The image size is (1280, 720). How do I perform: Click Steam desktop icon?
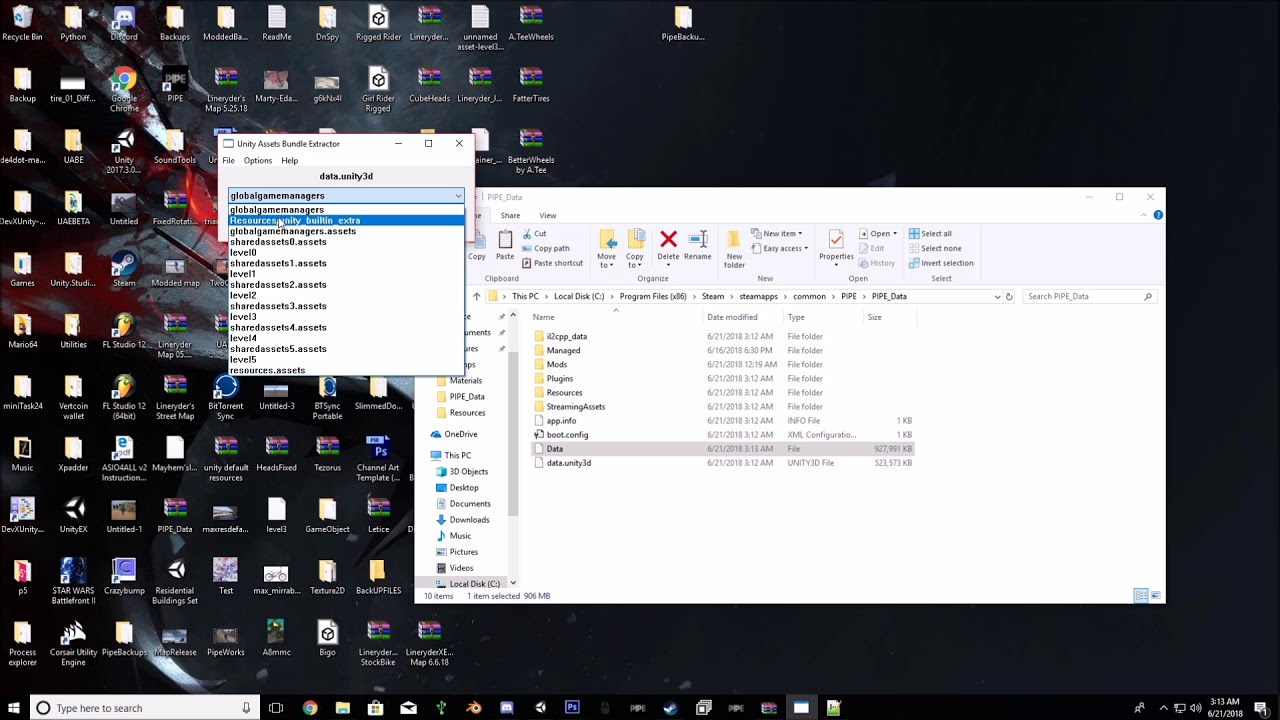click(x=124, y=270)
